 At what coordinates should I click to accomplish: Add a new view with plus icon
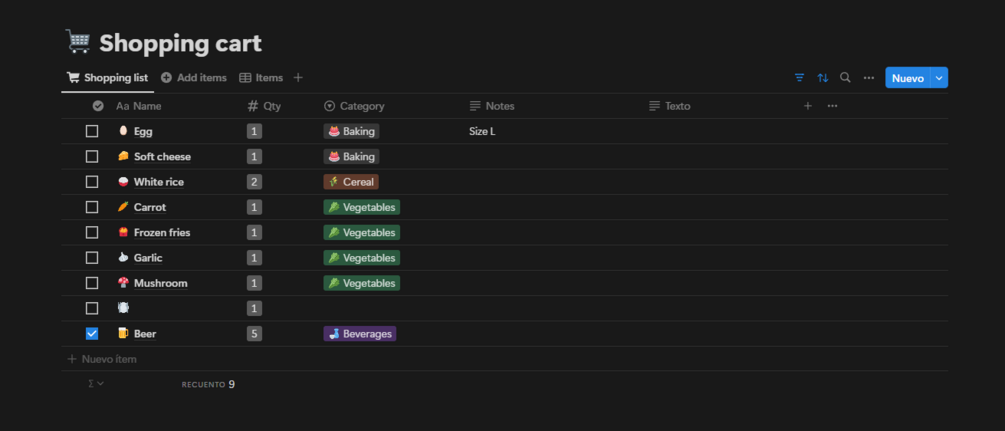(298, 78)
